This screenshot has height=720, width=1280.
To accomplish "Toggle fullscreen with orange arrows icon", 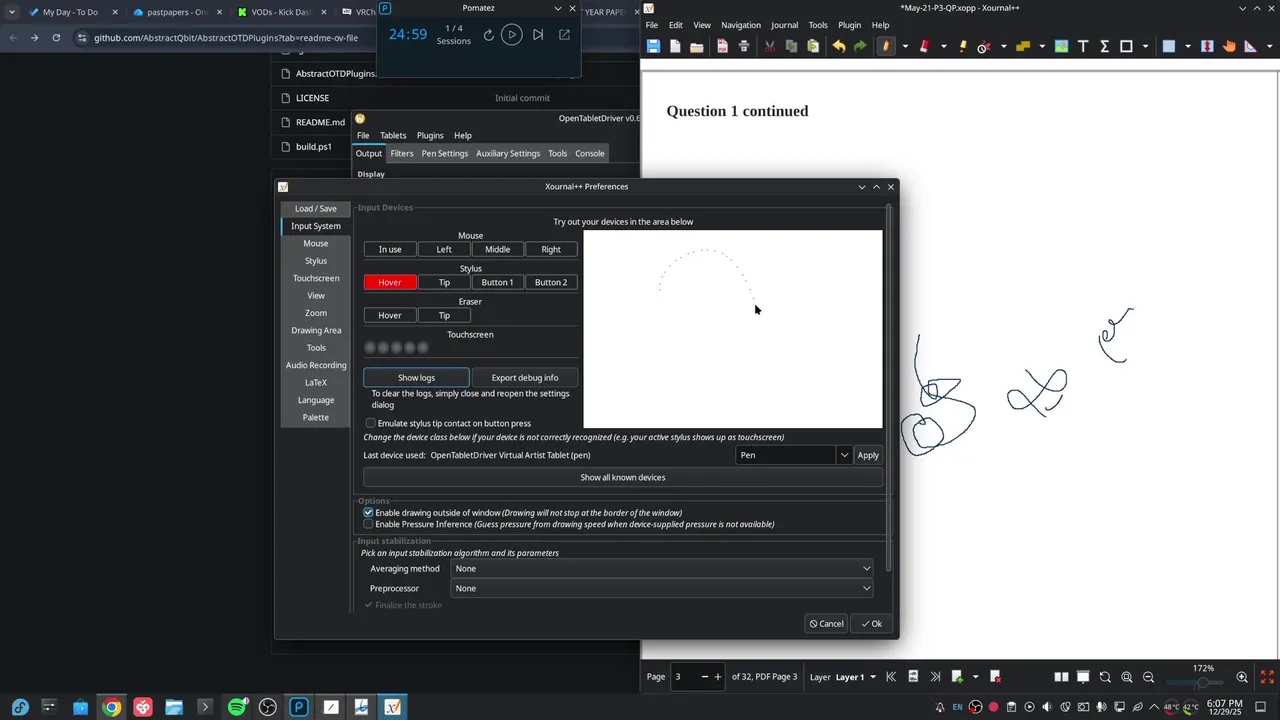I will click(1267, 677).
